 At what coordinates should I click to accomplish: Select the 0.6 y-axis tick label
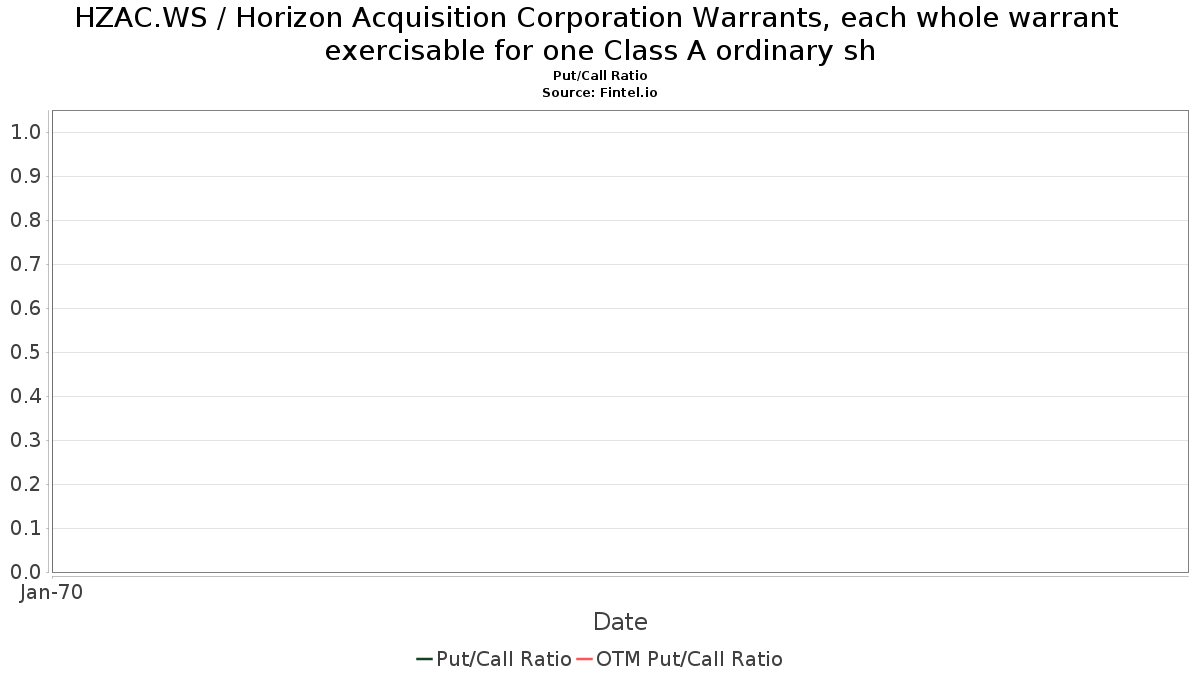25,308
